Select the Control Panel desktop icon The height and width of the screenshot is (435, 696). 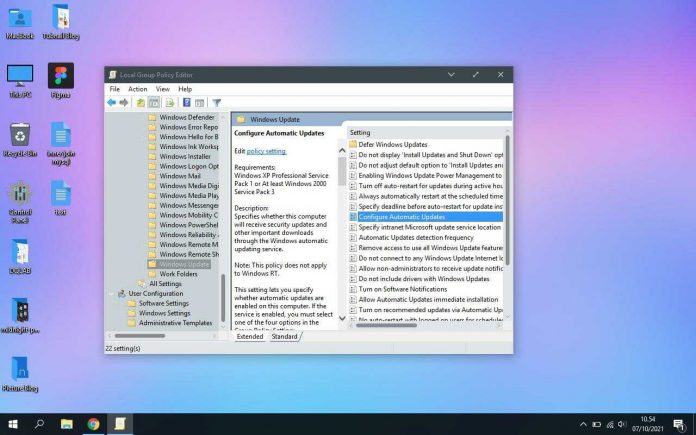[20, 202]
